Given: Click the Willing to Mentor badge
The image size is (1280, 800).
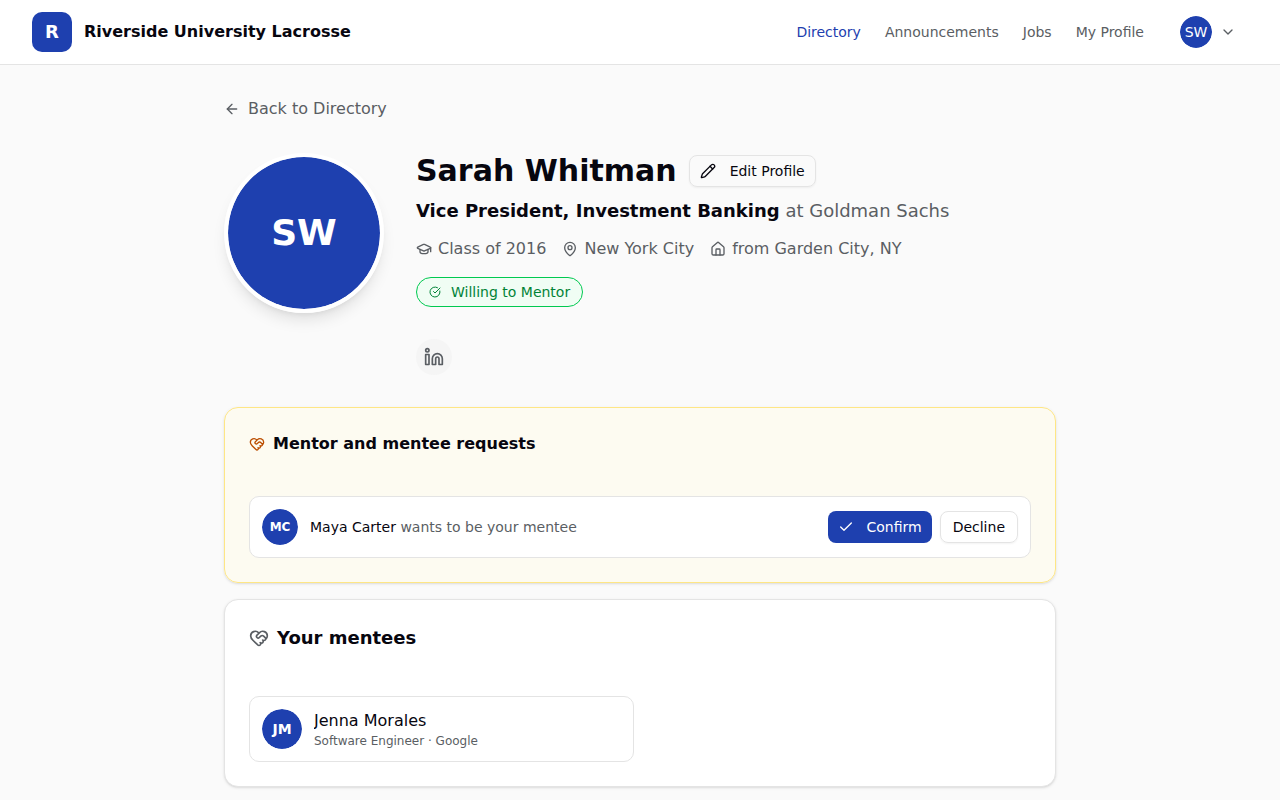Looking at the screenshot, I should pos(499,292).
